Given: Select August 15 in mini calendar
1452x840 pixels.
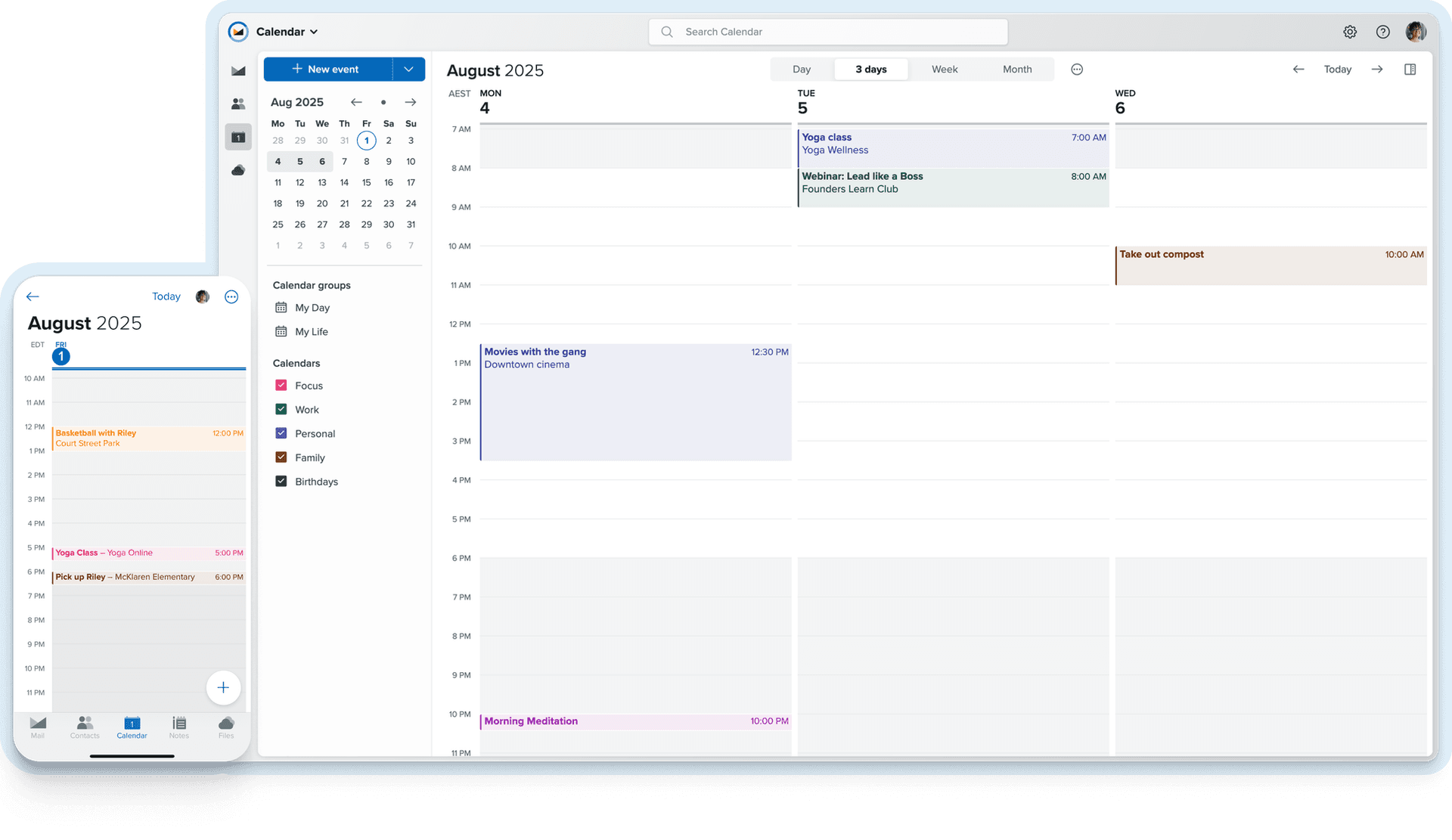Looking at the screenshot, I should (366, 182).
